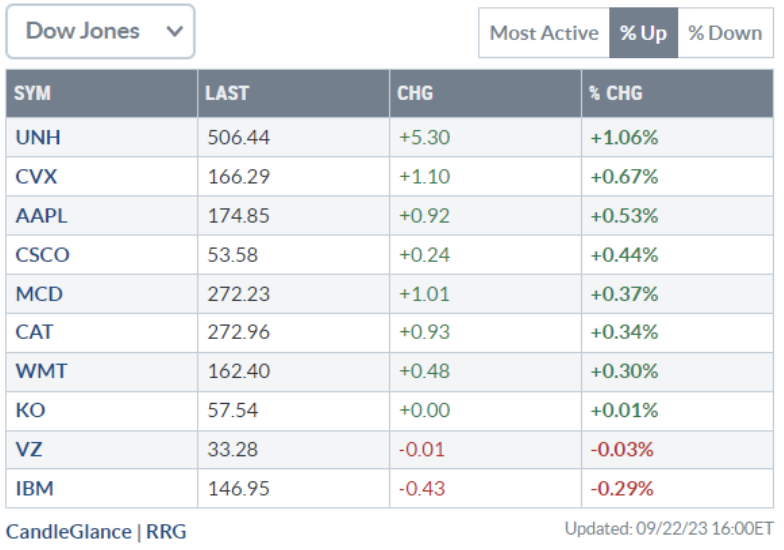The width and height of the screenshot is (784, 550).
Task: Open the RRG chart link
Action: click(x=166, y=531)
